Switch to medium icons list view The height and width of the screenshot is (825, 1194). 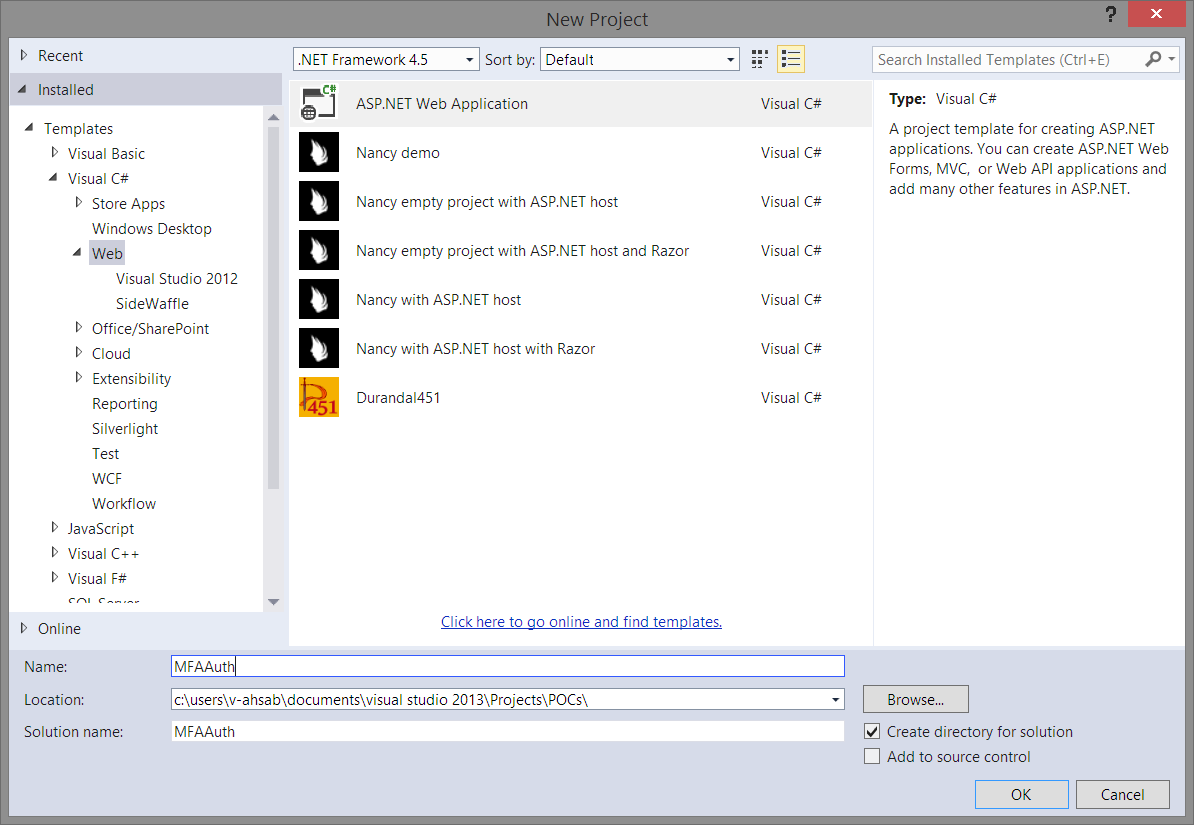point(790,59)
